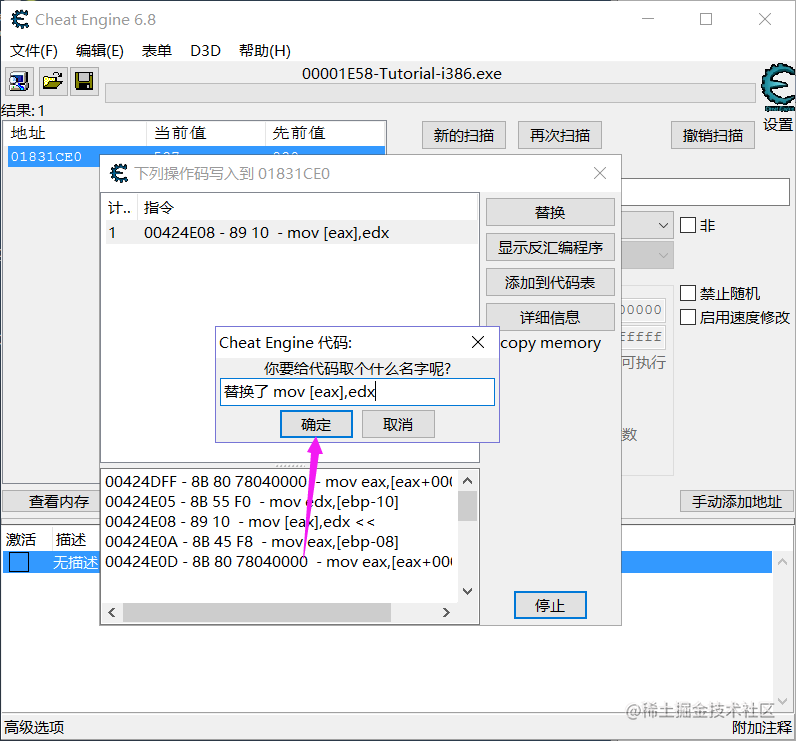Viewport: 796px width, 741px height.
Task: Click the disassembly horizontal scroll right arrow
Action: tap(446, 613)
